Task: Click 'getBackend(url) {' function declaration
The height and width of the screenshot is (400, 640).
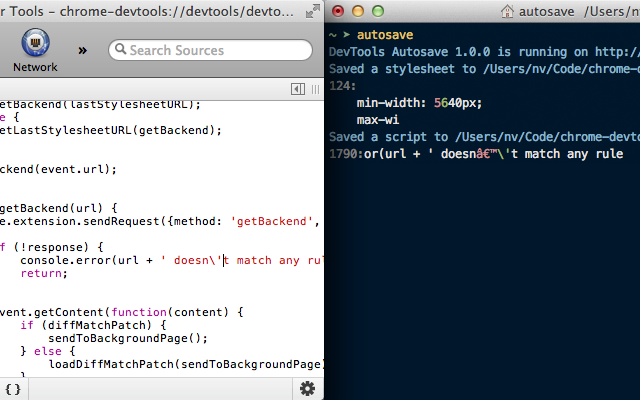Action: click(58, 208)
